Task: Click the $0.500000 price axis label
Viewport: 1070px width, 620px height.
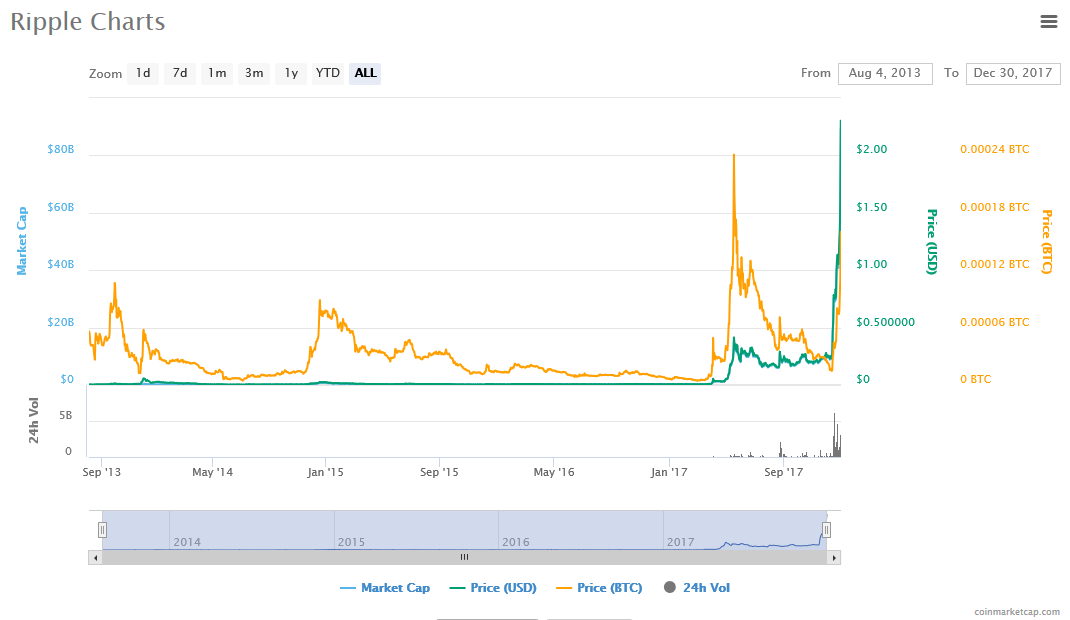Action: (886, 323)
